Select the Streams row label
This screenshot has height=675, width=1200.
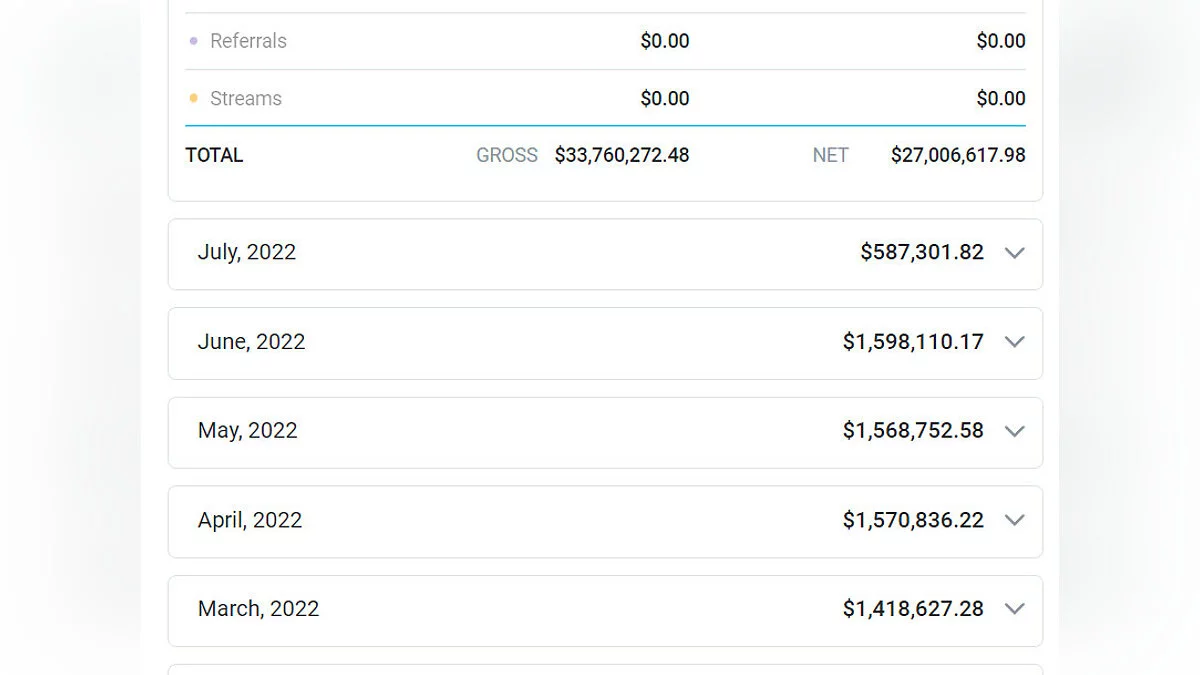pos(246,98)
